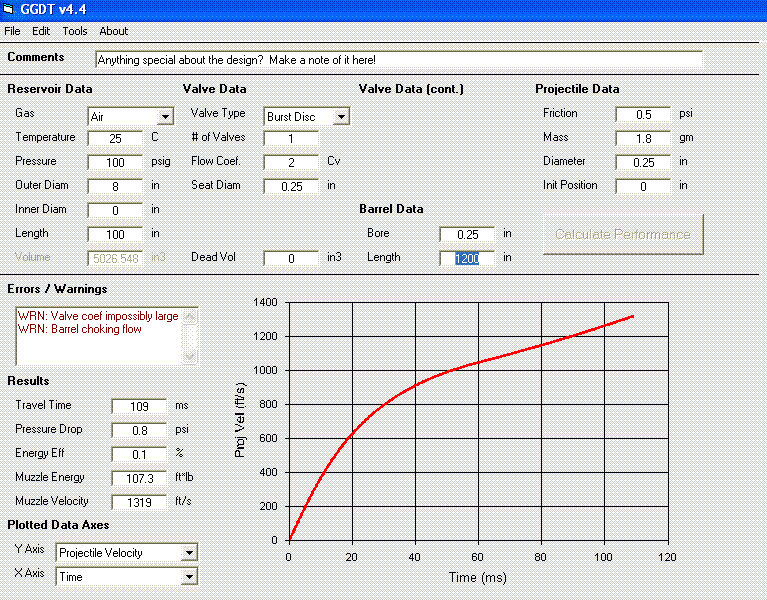This screenshot has width=767, height=600.
Task: Click the Muzzle Velocity result field
Action: click(x=139, y=502)
